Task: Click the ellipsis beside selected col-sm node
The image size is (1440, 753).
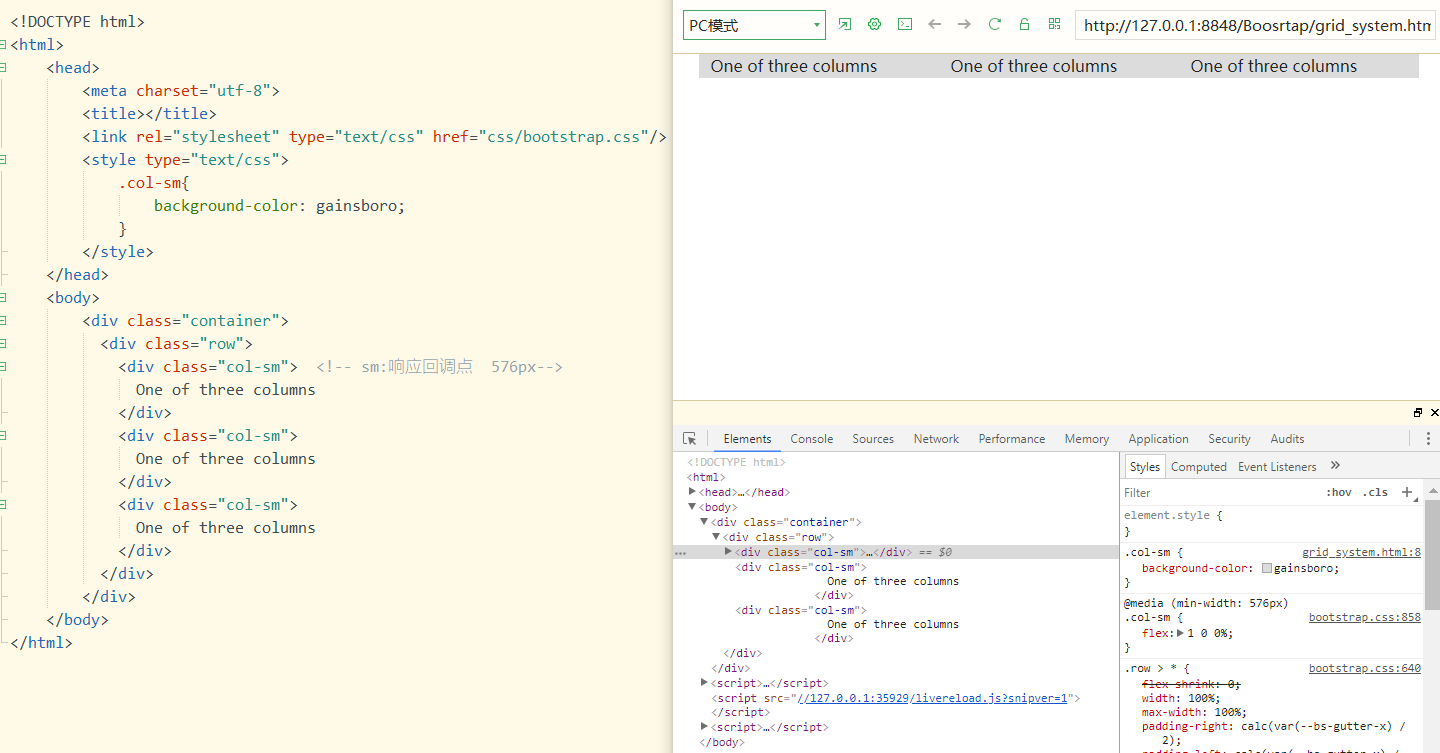Action: (x=680, y=553)
